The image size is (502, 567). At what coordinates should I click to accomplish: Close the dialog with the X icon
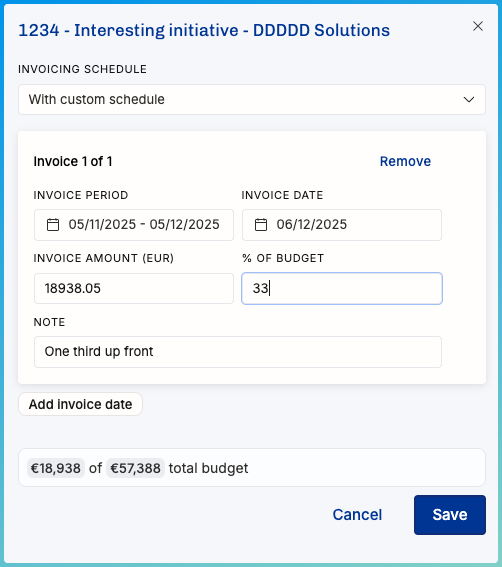tap(478, 26)
